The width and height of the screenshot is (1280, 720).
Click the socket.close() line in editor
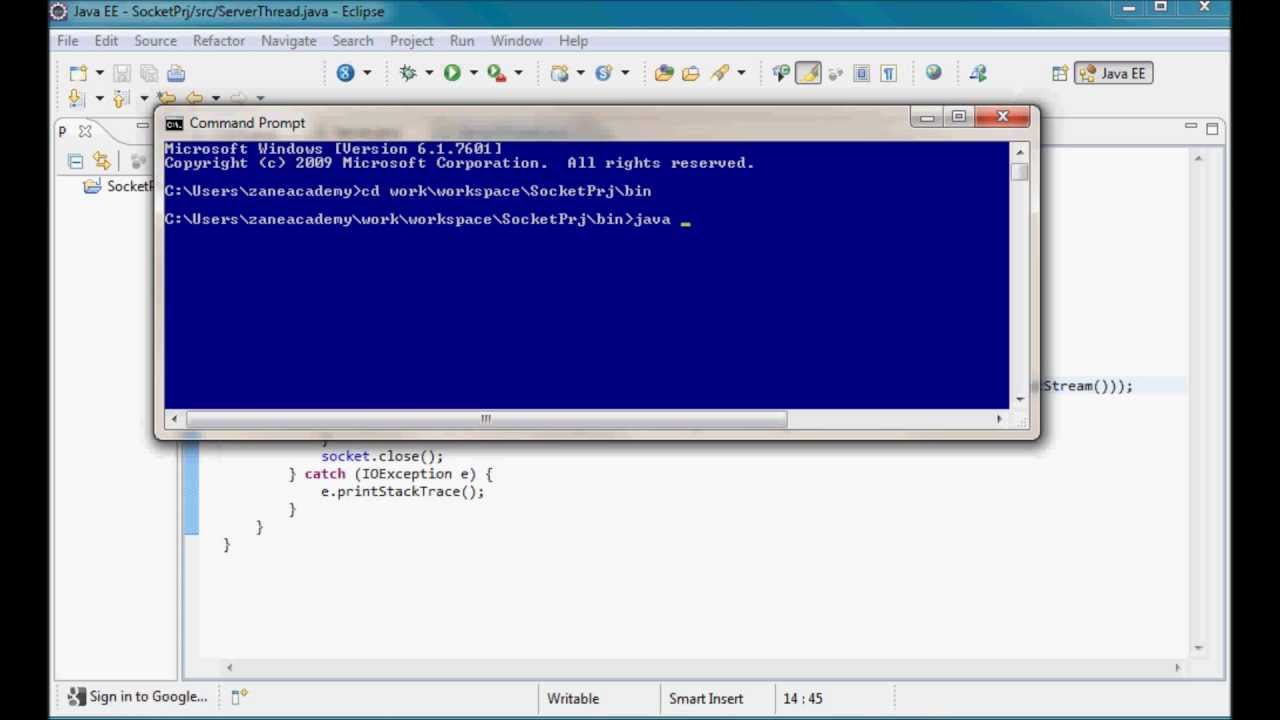click(x=382, y=456)
